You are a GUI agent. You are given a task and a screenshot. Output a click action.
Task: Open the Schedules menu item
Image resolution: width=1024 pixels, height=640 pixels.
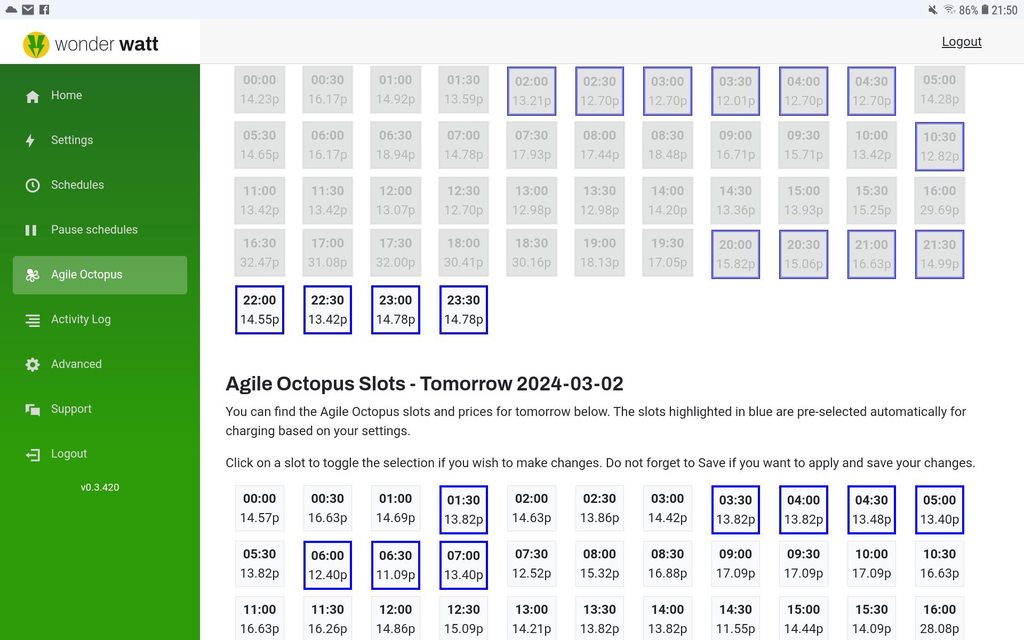tap(77, 185)
